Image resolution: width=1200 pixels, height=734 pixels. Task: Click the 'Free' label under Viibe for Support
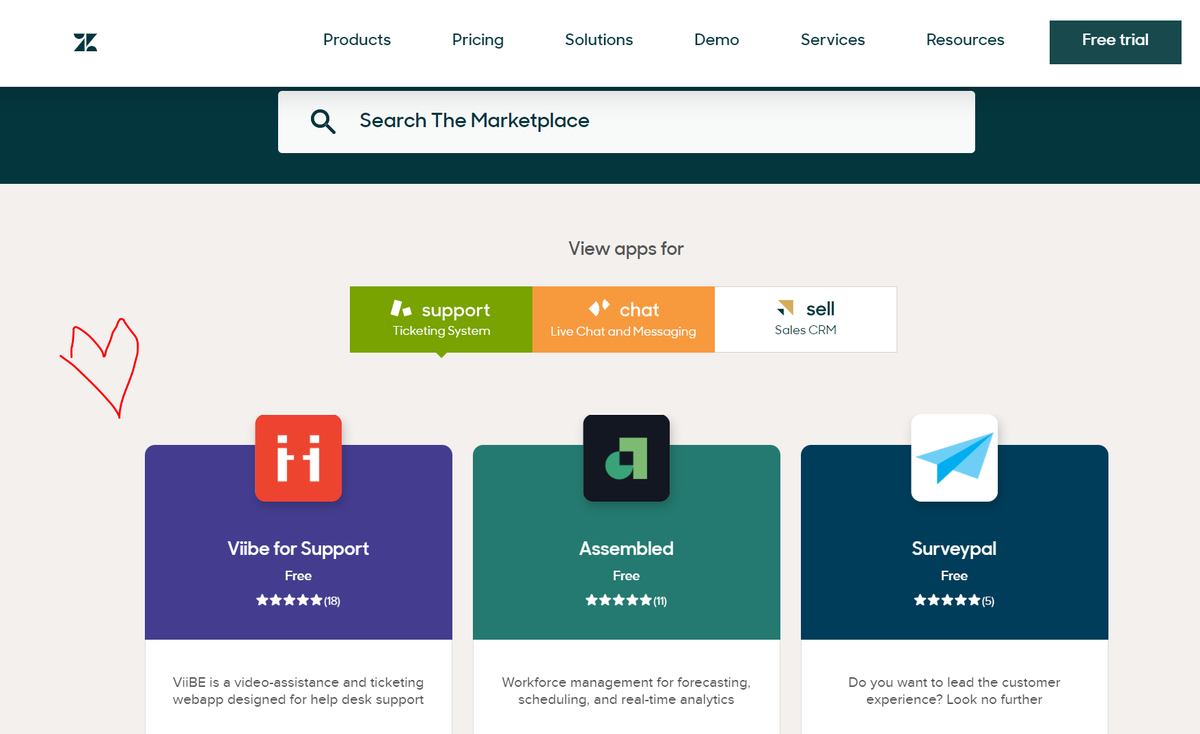tap(298, 576)
